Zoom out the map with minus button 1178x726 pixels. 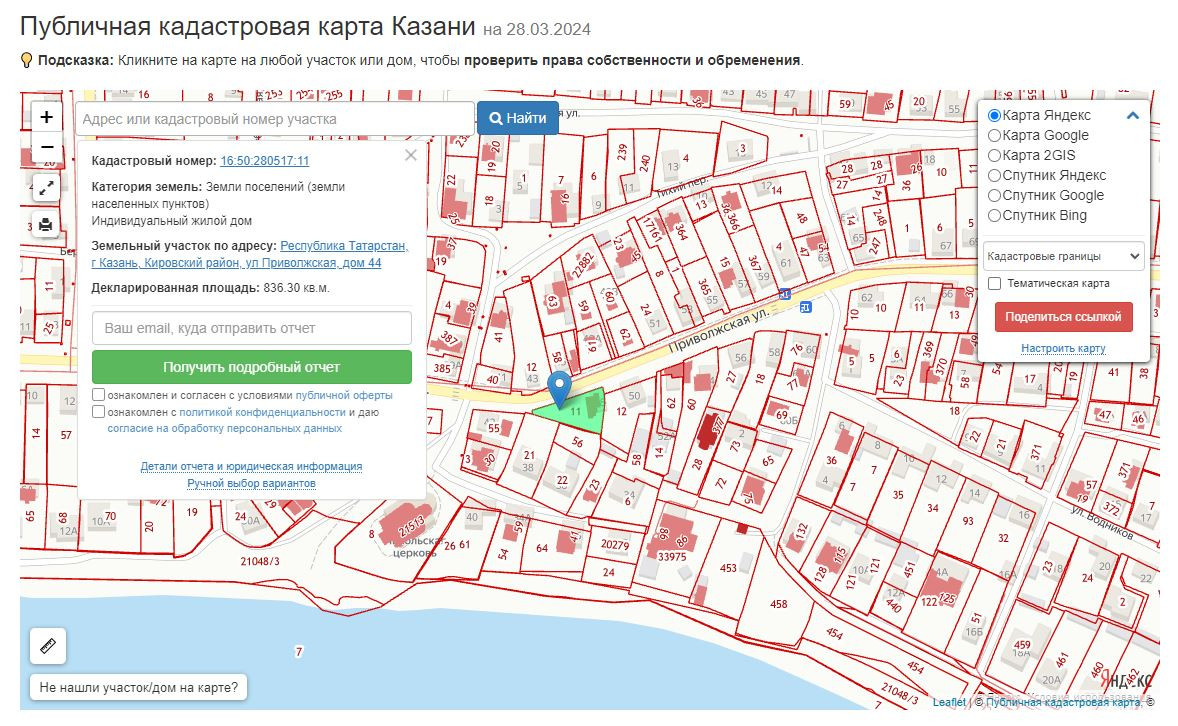(x=47, y=147)
